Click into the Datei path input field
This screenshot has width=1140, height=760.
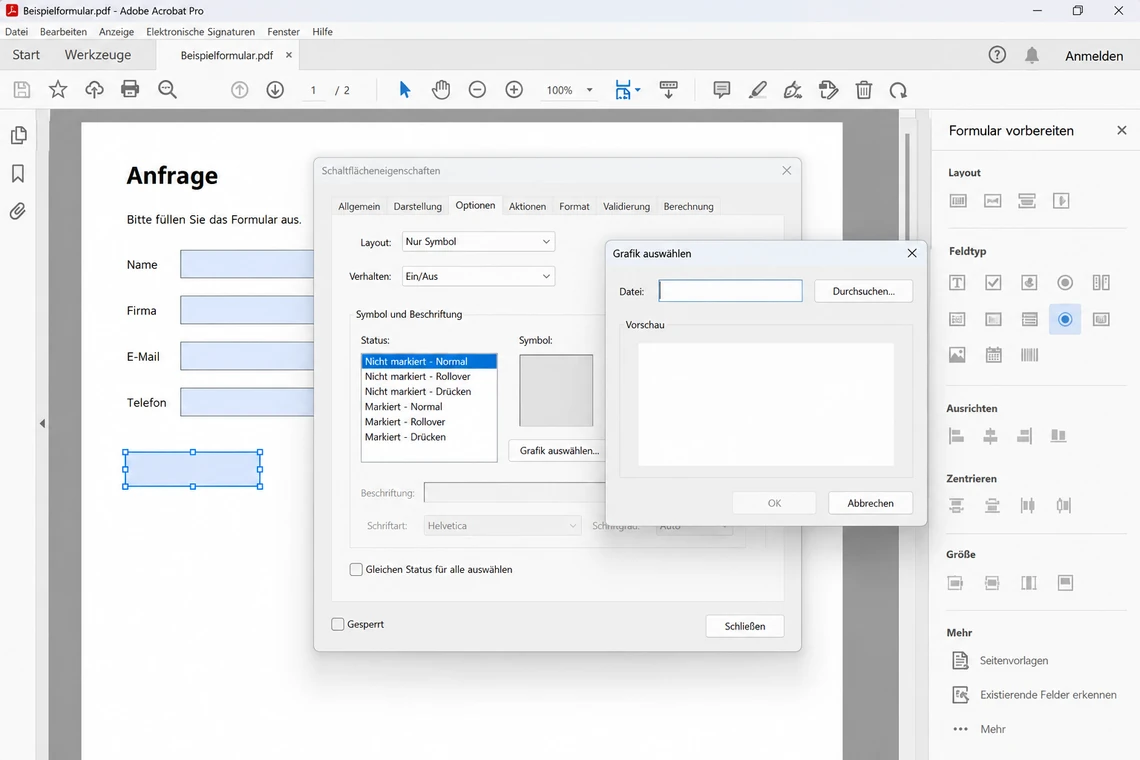coord(731,291)
